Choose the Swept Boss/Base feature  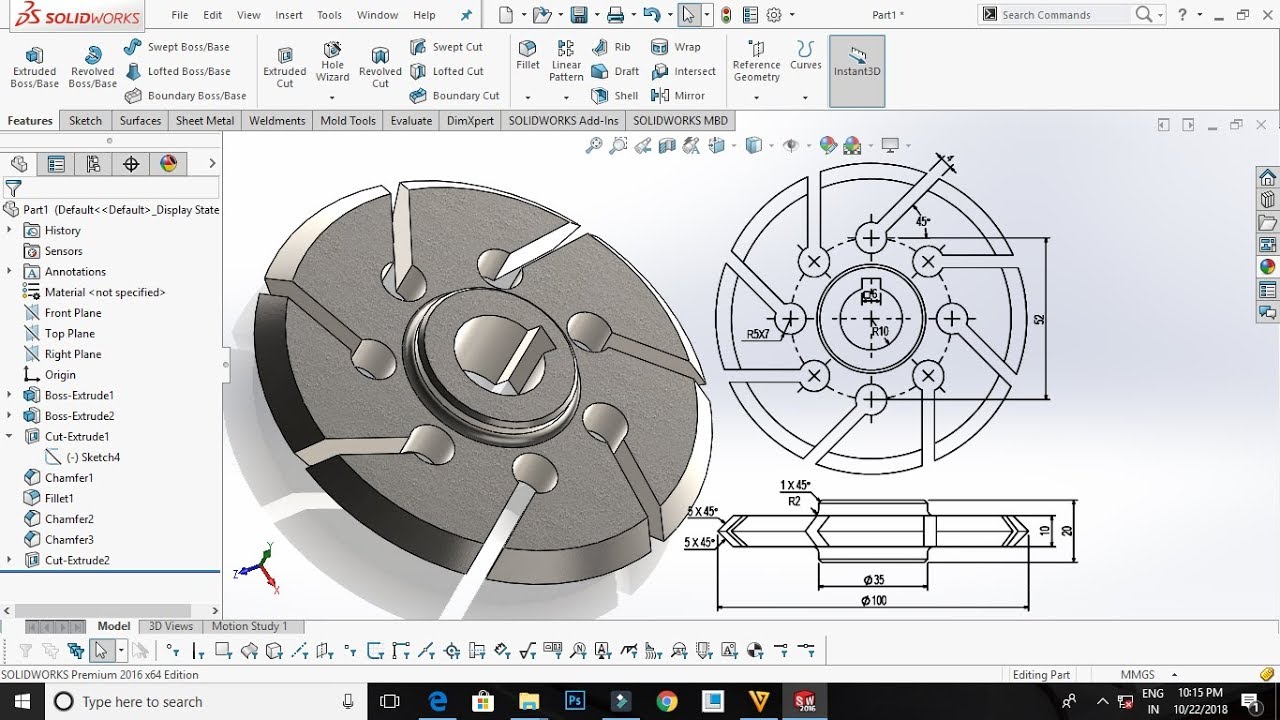coord(177,47)
